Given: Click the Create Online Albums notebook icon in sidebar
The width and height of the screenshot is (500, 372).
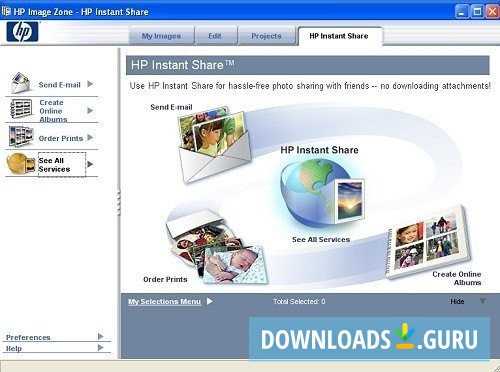Looking at the screenshot, I should 21,109.
